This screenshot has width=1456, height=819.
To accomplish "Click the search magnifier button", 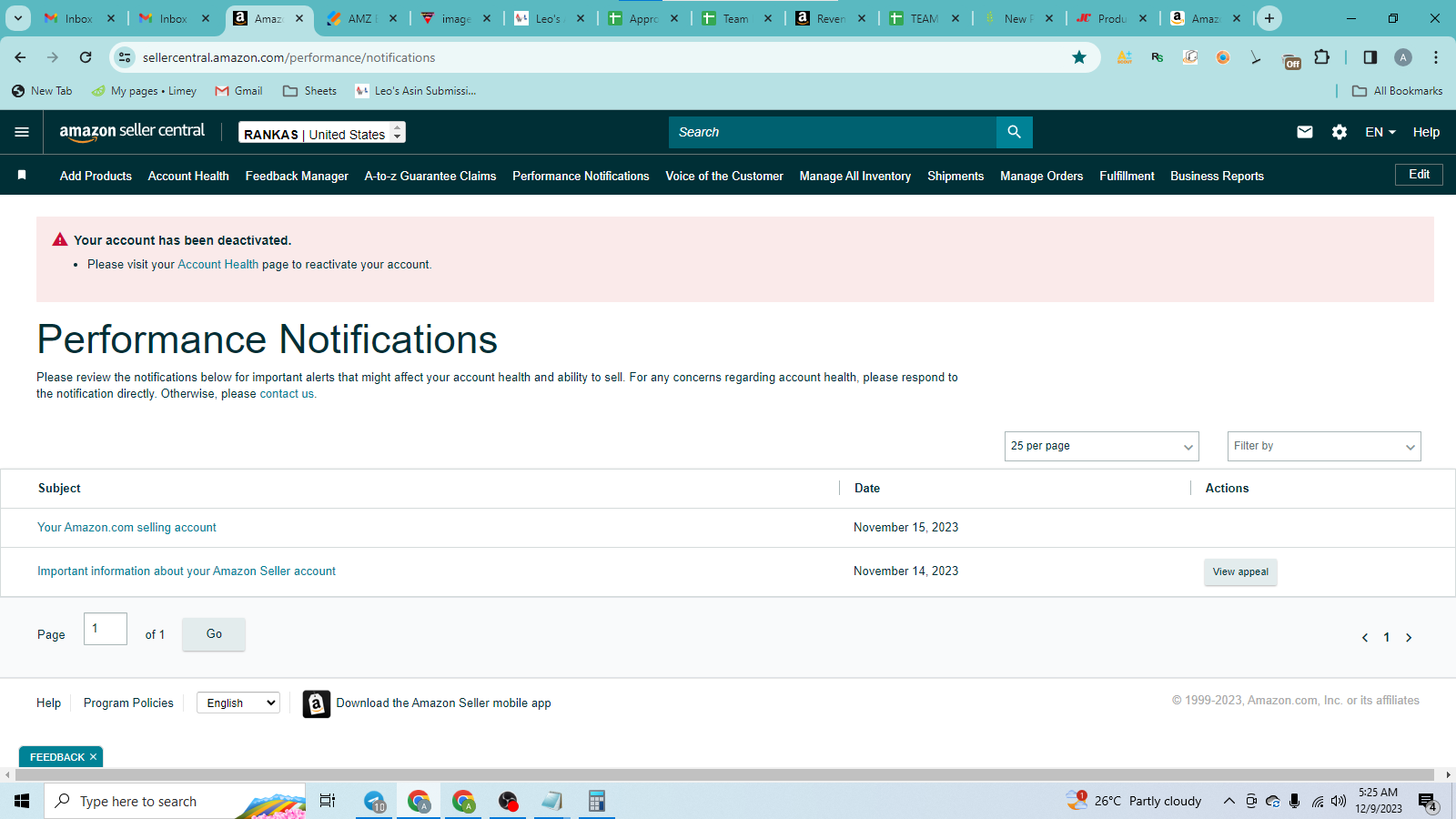I will [1014, 132].
